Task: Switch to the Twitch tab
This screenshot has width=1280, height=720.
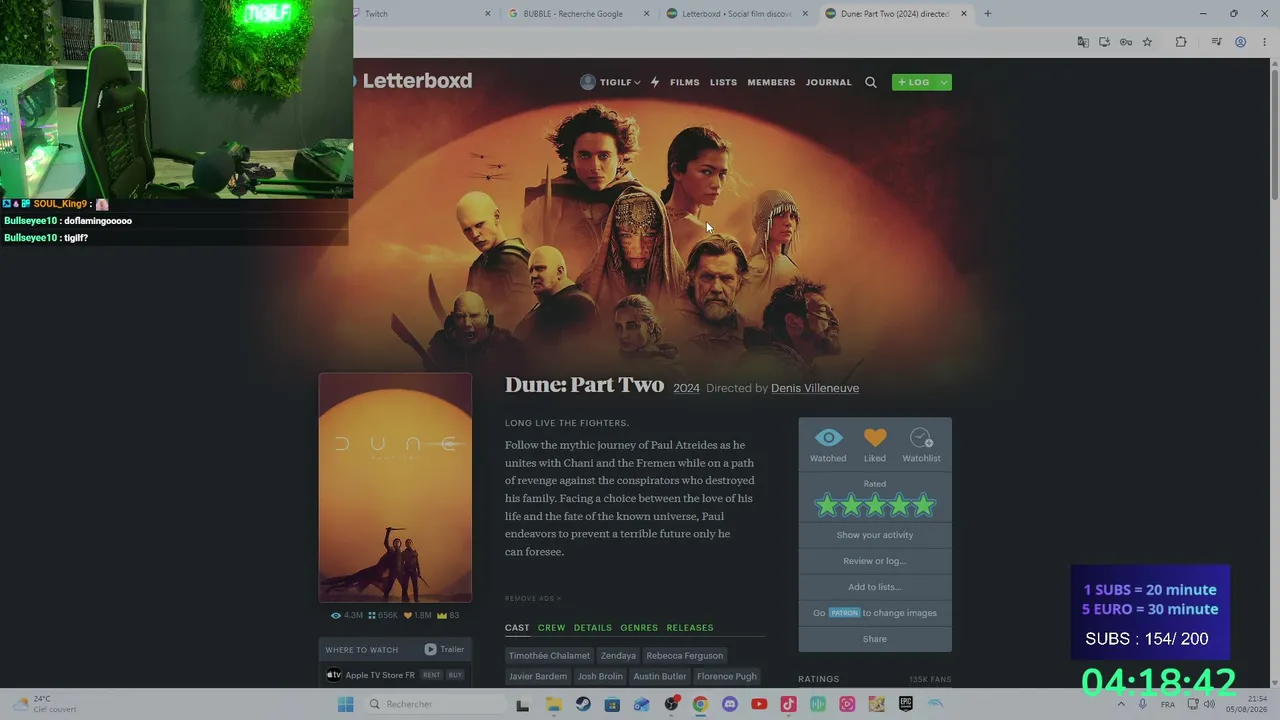Action: [420, 14]
